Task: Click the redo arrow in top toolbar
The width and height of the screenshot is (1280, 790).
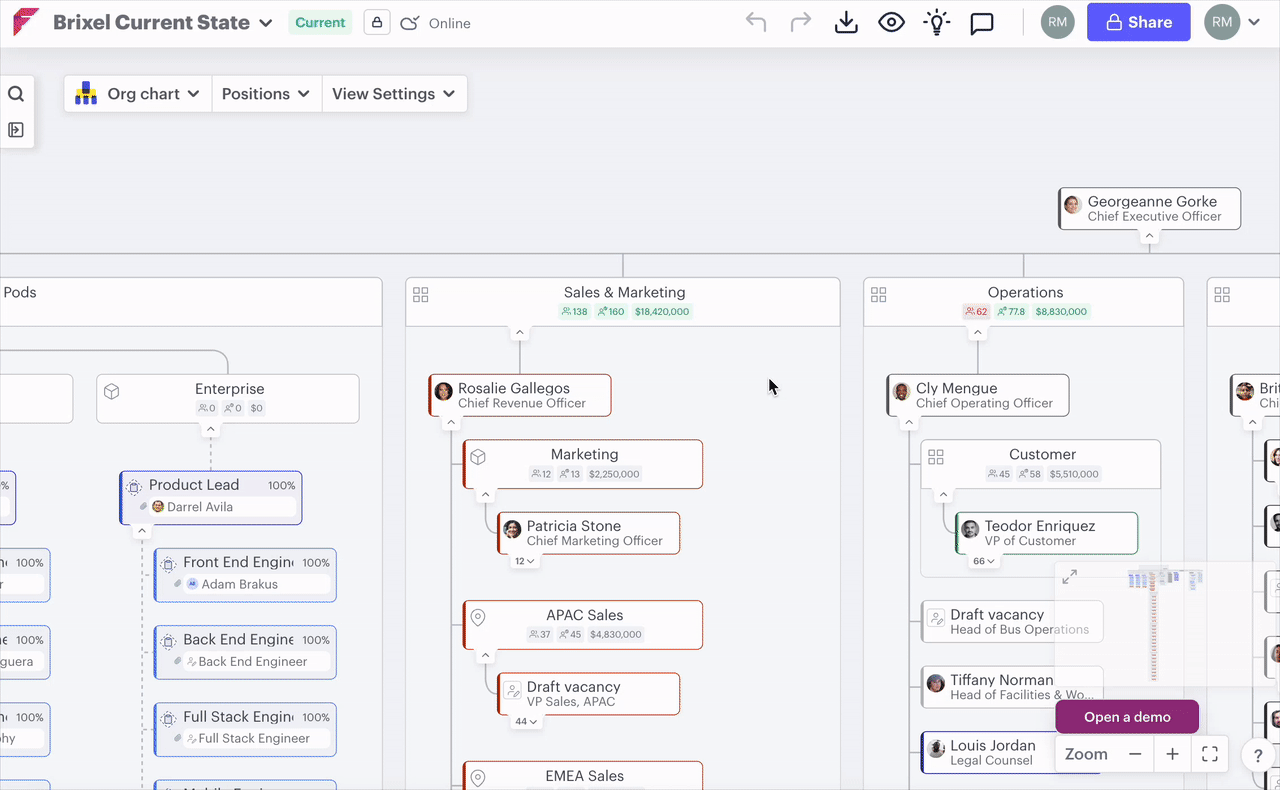Action: click(801, 22)
